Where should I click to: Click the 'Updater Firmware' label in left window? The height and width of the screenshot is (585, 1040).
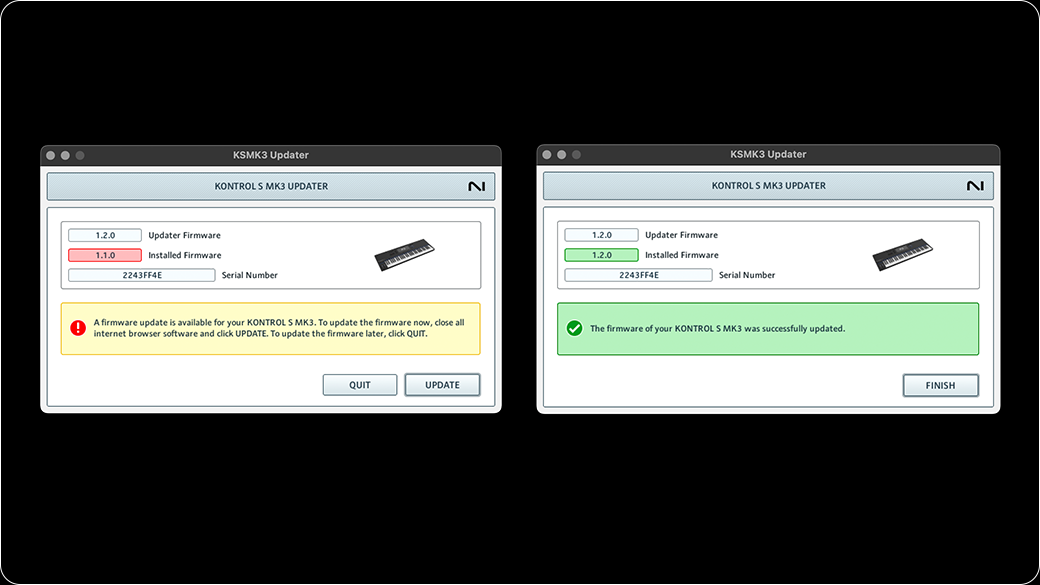184,235
